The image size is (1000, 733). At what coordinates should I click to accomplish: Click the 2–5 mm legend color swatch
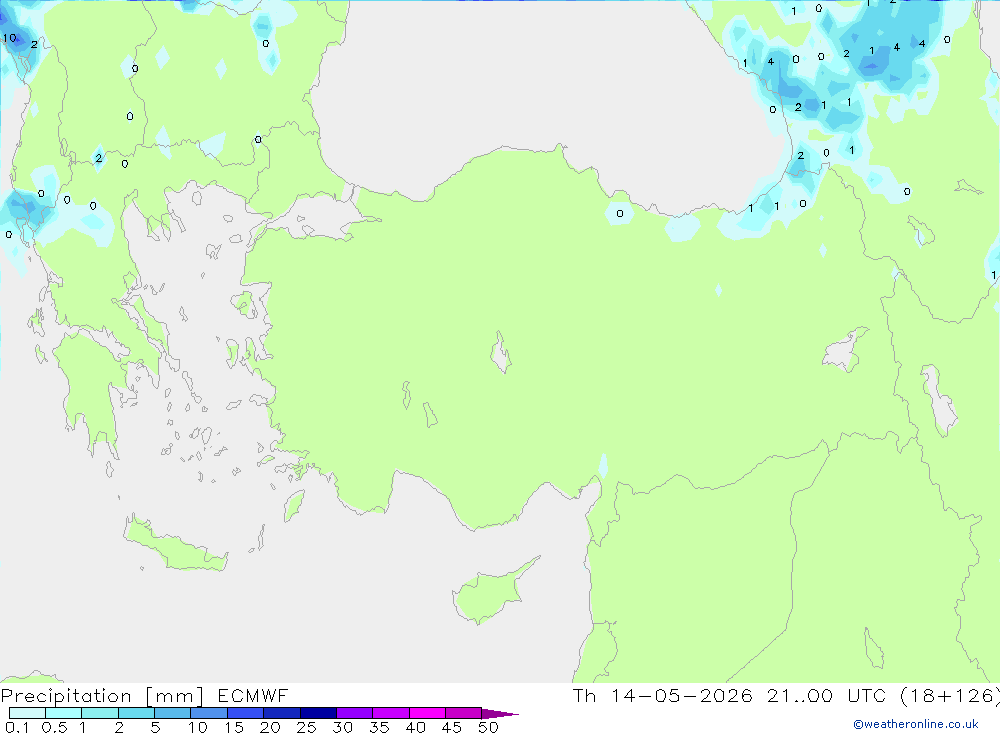click(x=136, y=713)
